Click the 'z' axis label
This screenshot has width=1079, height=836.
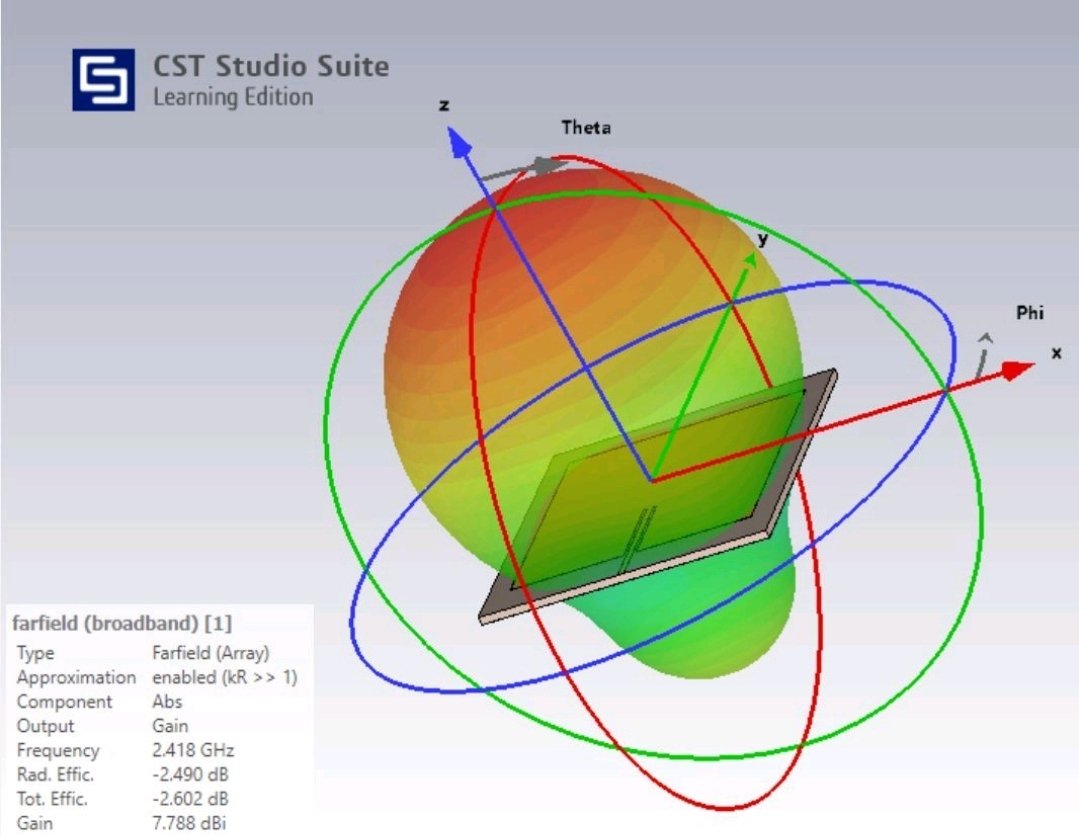pyautogui.click(x=444, y=105)
